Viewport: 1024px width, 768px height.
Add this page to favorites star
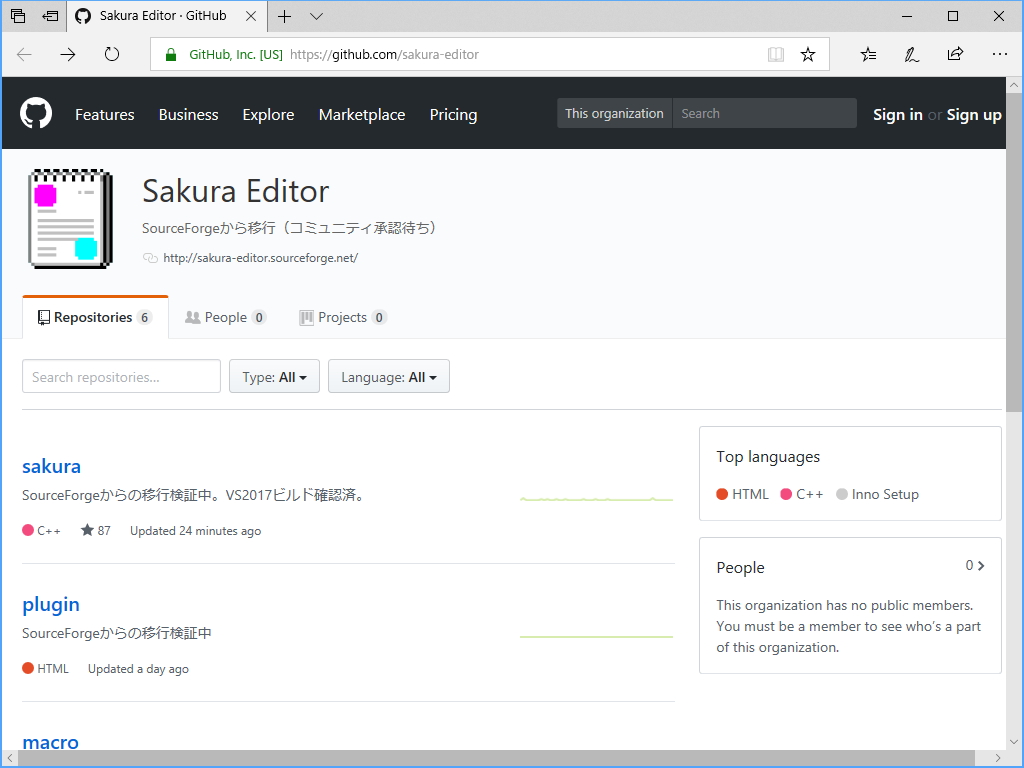coord(808,55)
